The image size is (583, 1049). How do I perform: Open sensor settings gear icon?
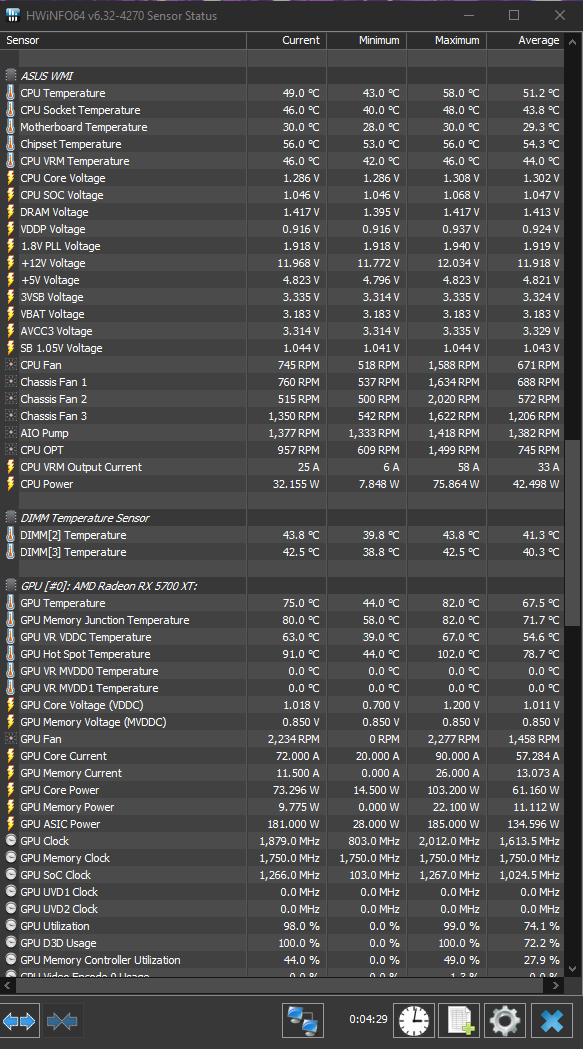pyautogui.click(x=505, y=1021)
